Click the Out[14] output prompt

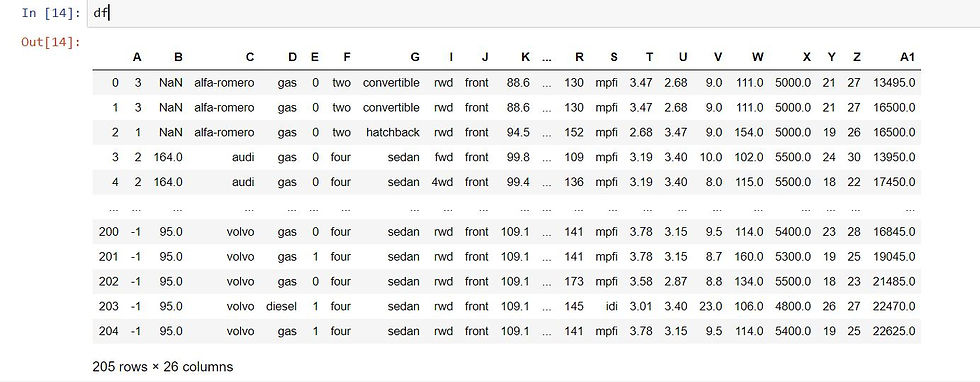tap(51, 42)
